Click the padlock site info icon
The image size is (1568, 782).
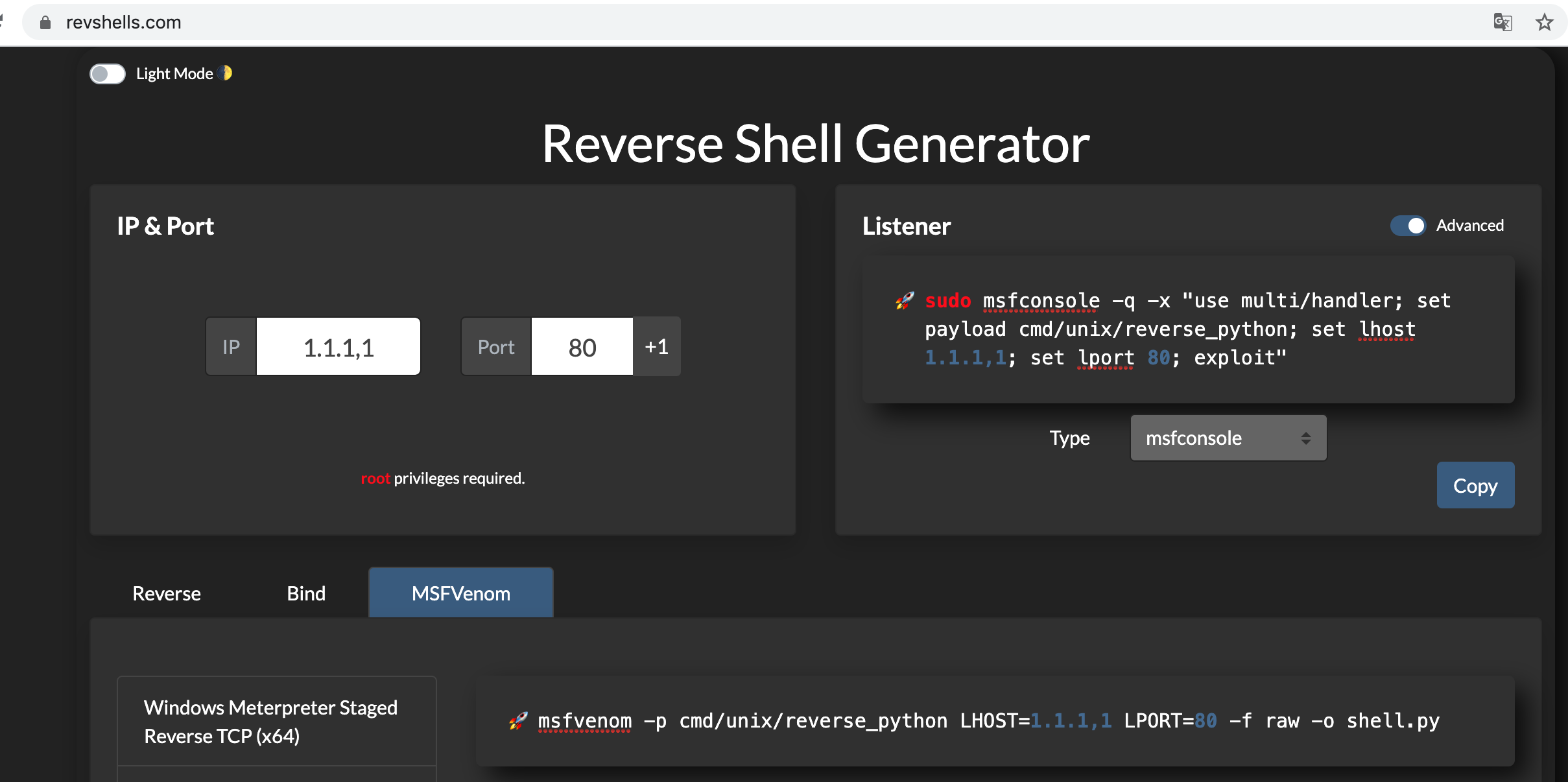45,23
